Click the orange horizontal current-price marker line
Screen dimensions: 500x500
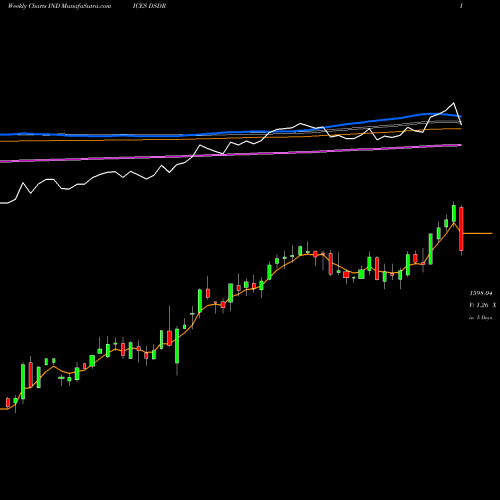[478, 233]
